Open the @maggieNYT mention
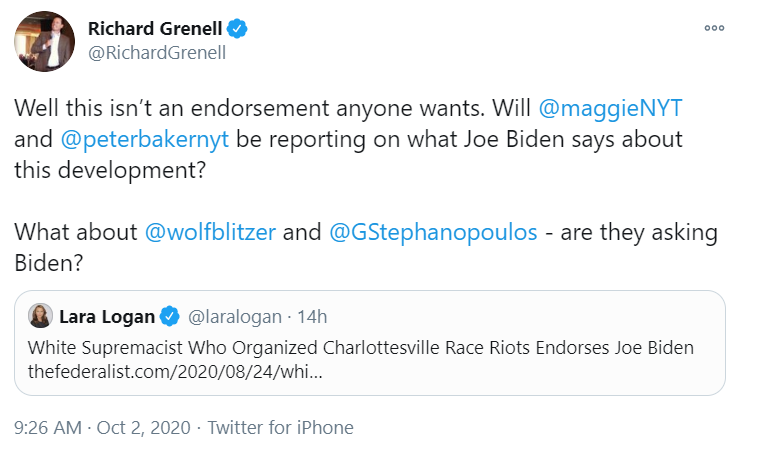Viewport: 760px width, 454px height. [610, 108]
